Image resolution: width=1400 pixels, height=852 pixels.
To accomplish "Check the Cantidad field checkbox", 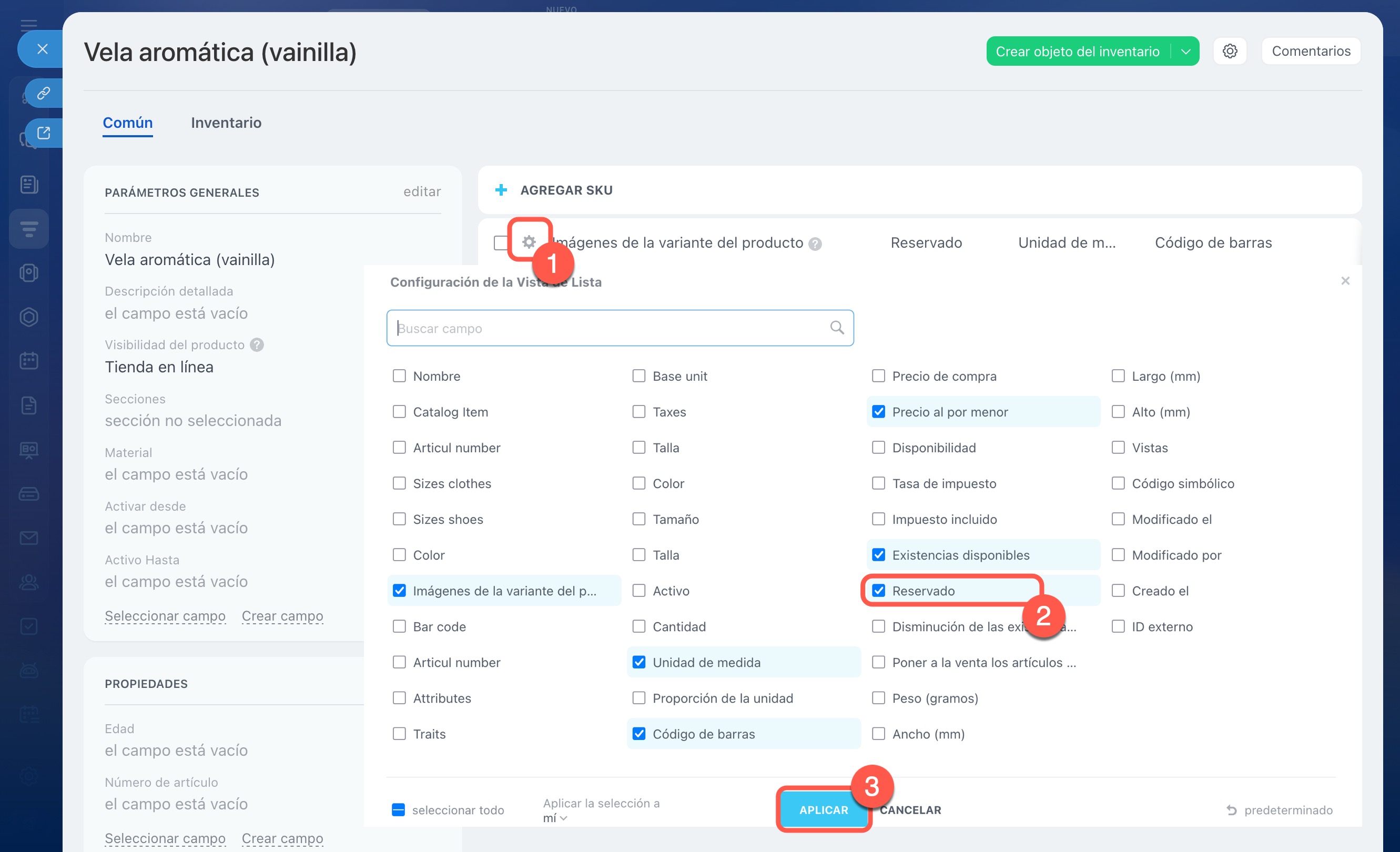I will pyautogui.click(x=638, y=626).
